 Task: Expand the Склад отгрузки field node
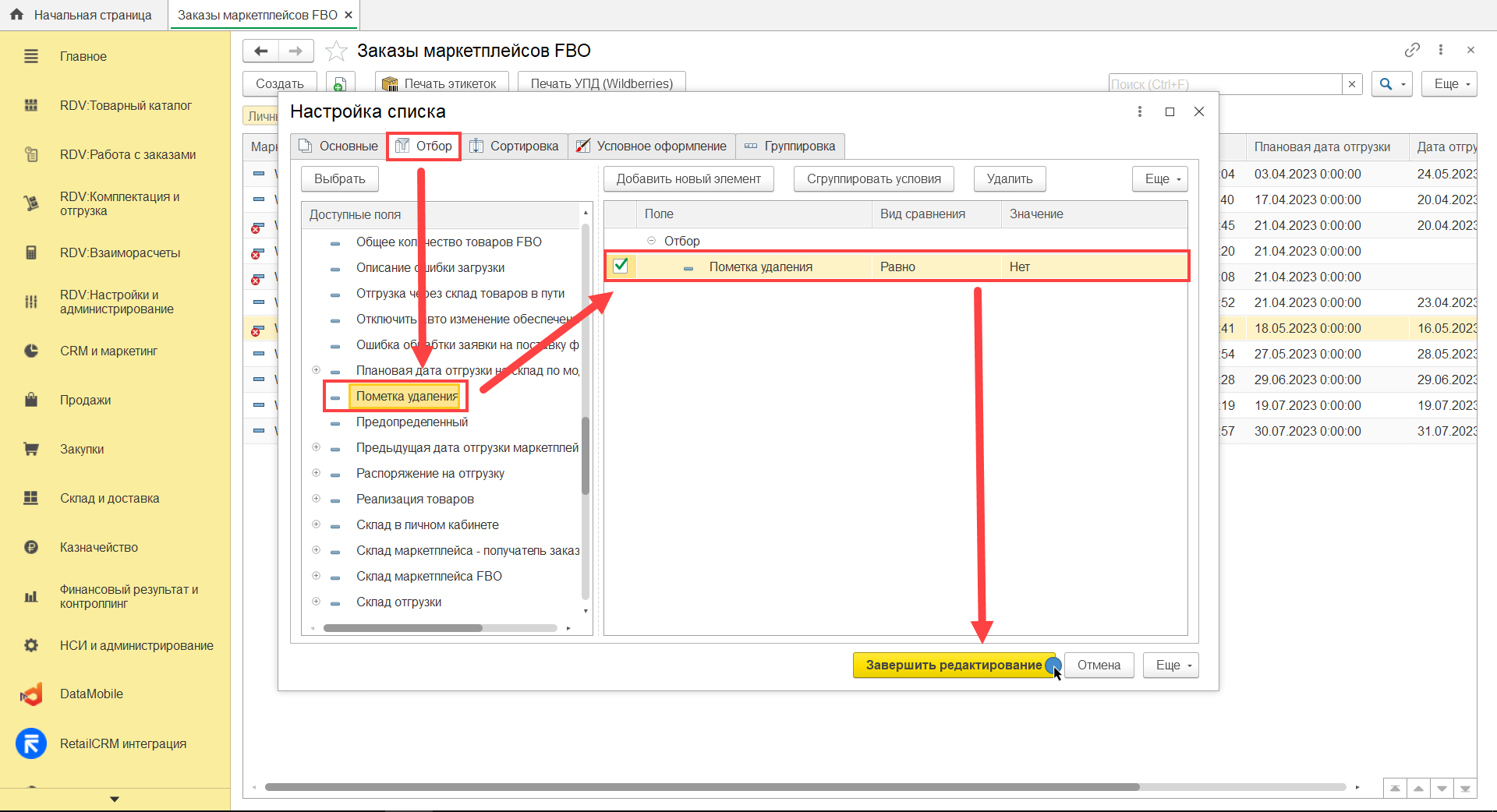point(316,602)
